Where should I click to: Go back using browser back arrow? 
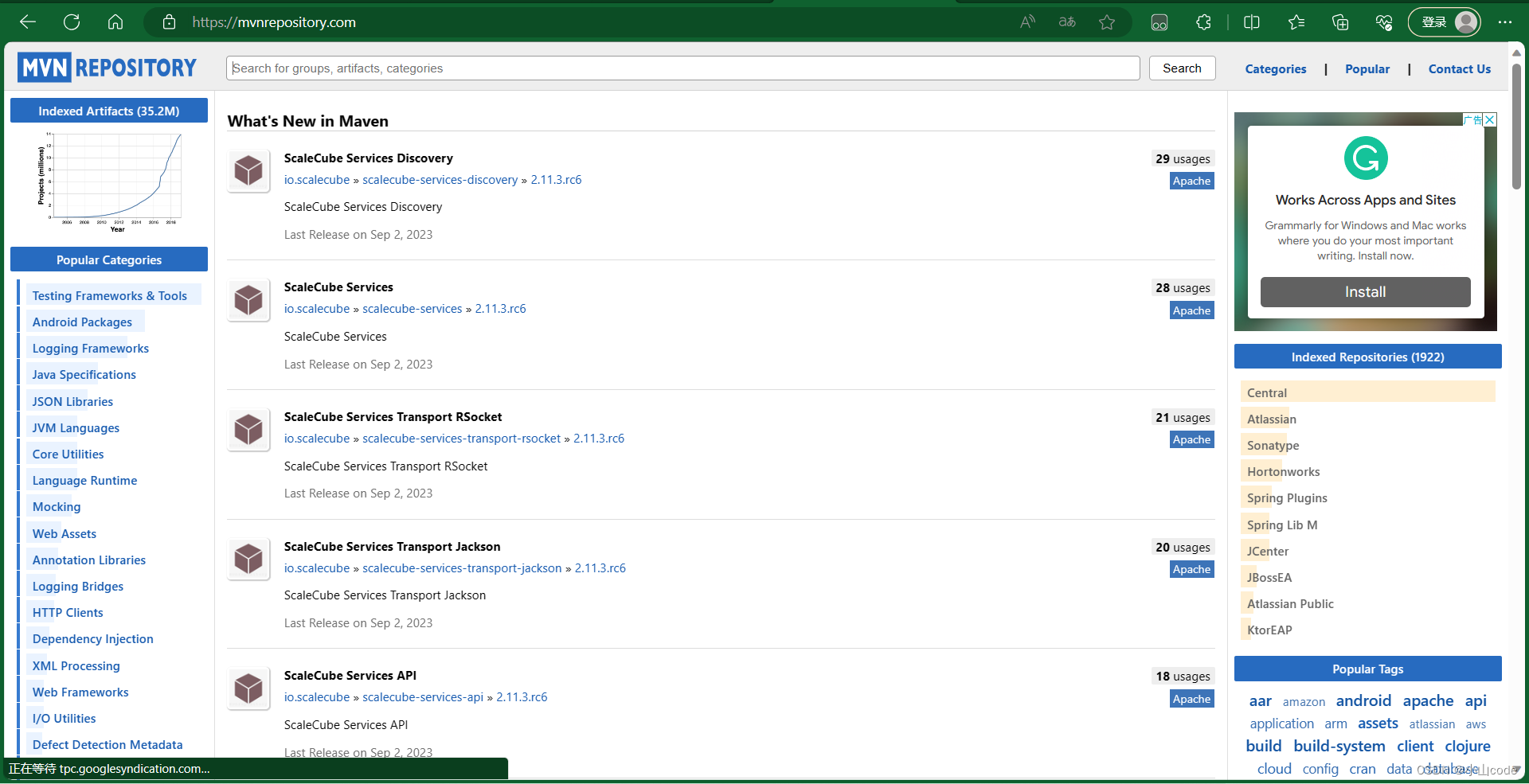(28, 22)
